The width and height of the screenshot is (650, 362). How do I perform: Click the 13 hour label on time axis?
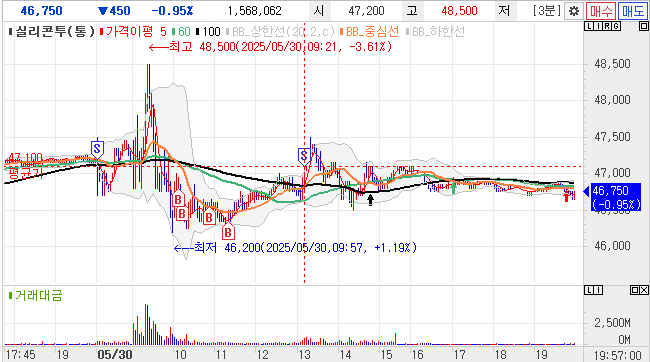tap(305, 355)
